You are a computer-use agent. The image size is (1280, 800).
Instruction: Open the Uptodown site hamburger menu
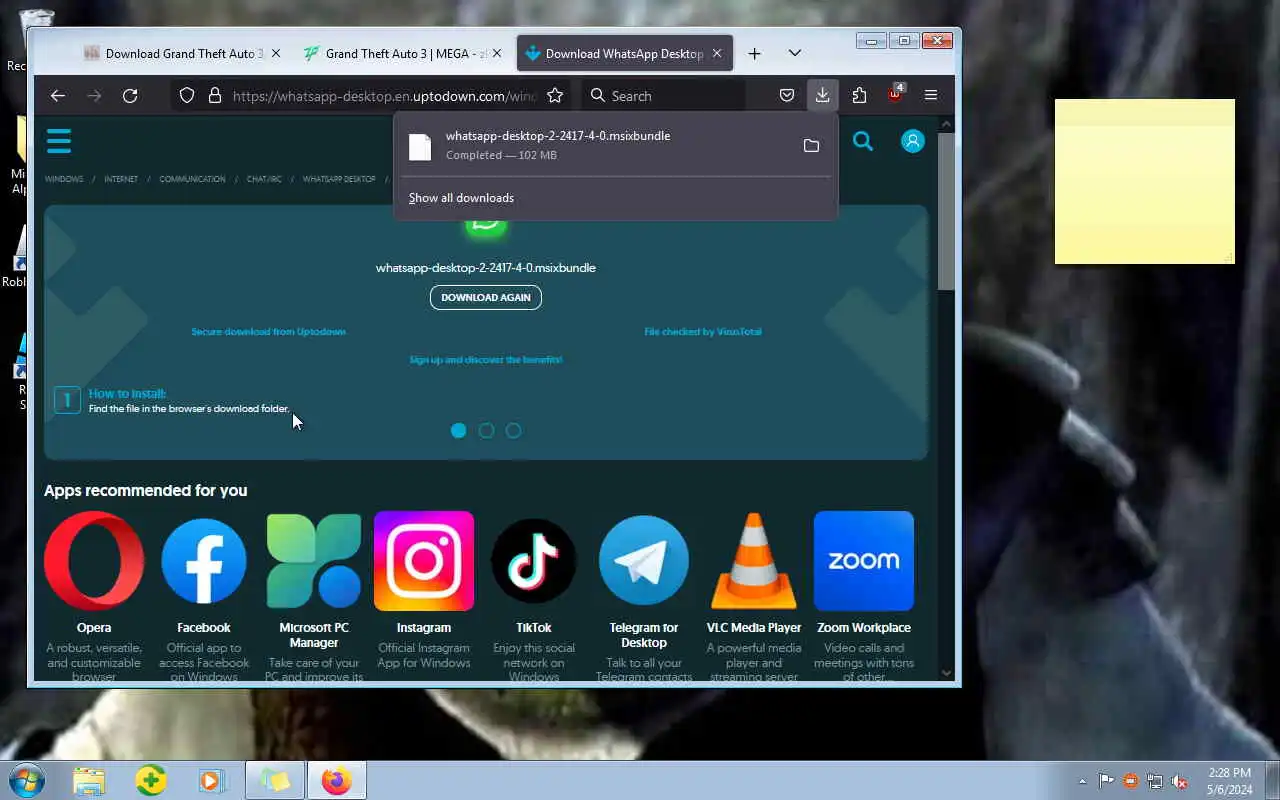tap(59, 140)
